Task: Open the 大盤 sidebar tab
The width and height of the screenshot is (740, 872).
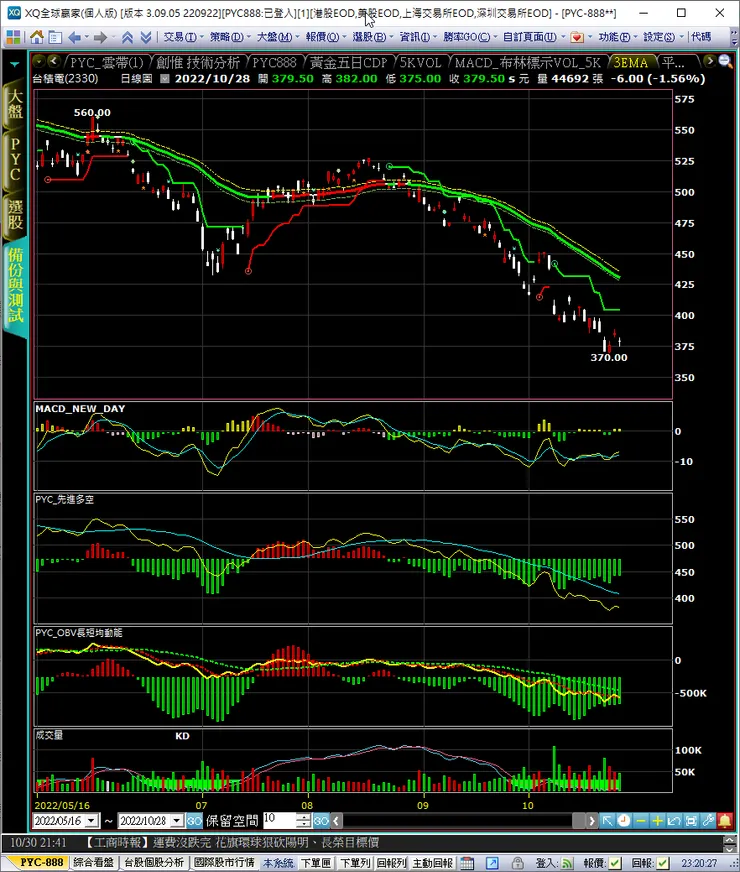Action: click(x=14, y=104)
